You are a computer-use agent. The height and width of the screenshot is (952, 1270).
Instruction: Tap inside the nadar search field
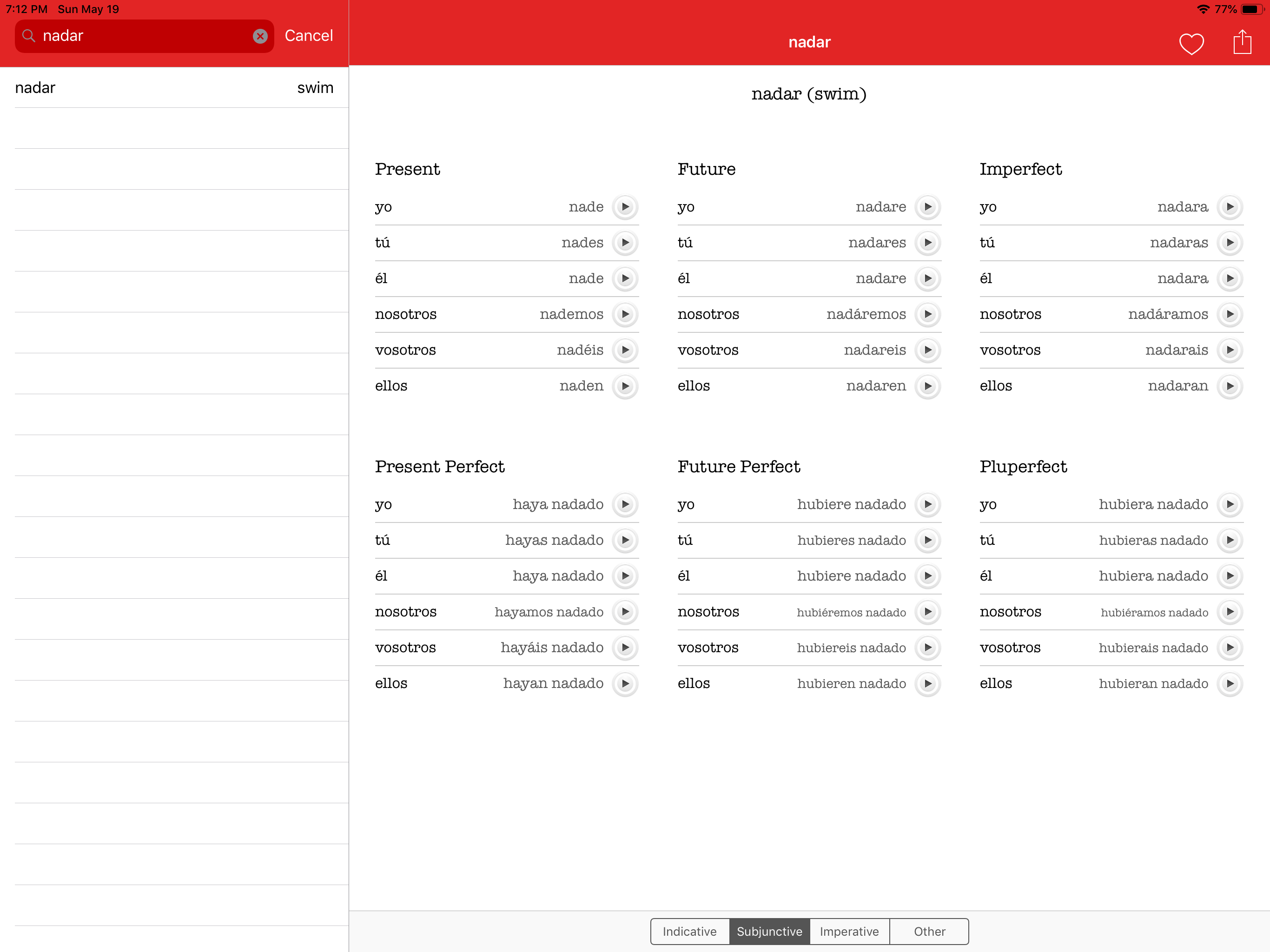(x=144, y=36)
